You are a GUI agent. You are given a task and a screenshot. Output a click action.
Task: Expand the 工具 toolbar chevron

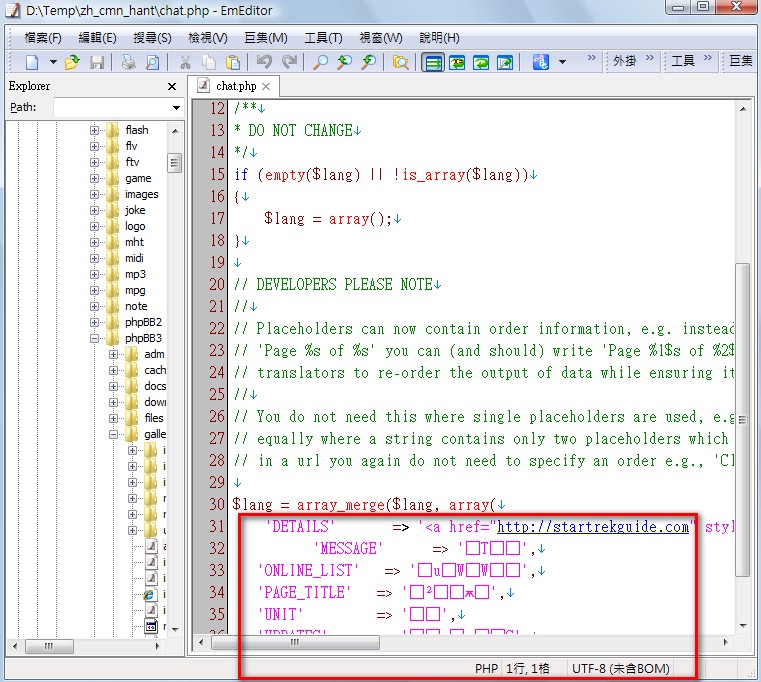[x=708, y=58]
